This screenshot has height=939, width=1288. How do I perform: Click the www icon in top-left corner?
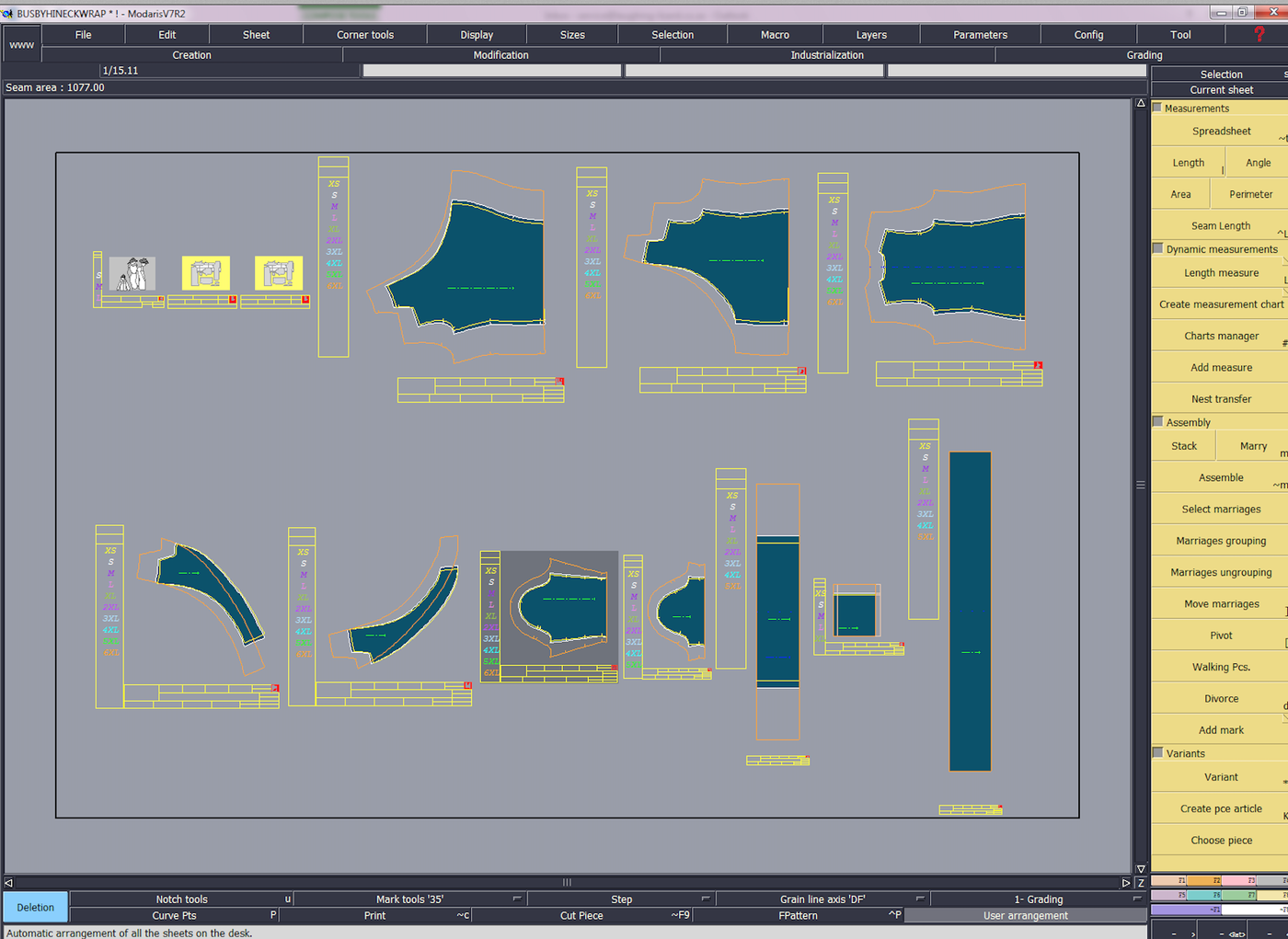coord(21,44)
